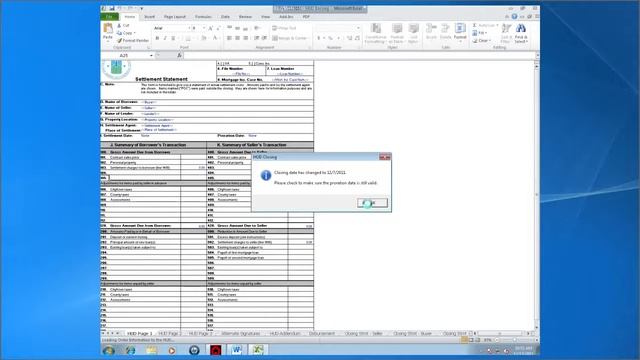Switch to Normal view in status bar
640x360 pixels.
pyautogui.click(x=464, y=340)
